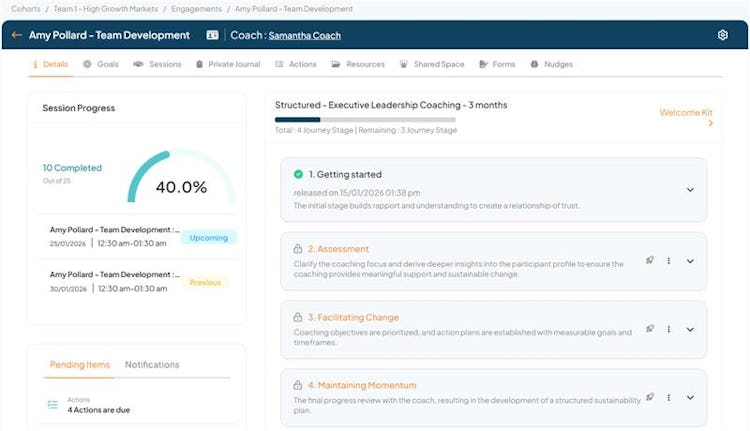The height and width of the screenshot is (431, 750).
Task: Expand the Maintaining Momentum stage chevron
Action: (x=690, y=398)
